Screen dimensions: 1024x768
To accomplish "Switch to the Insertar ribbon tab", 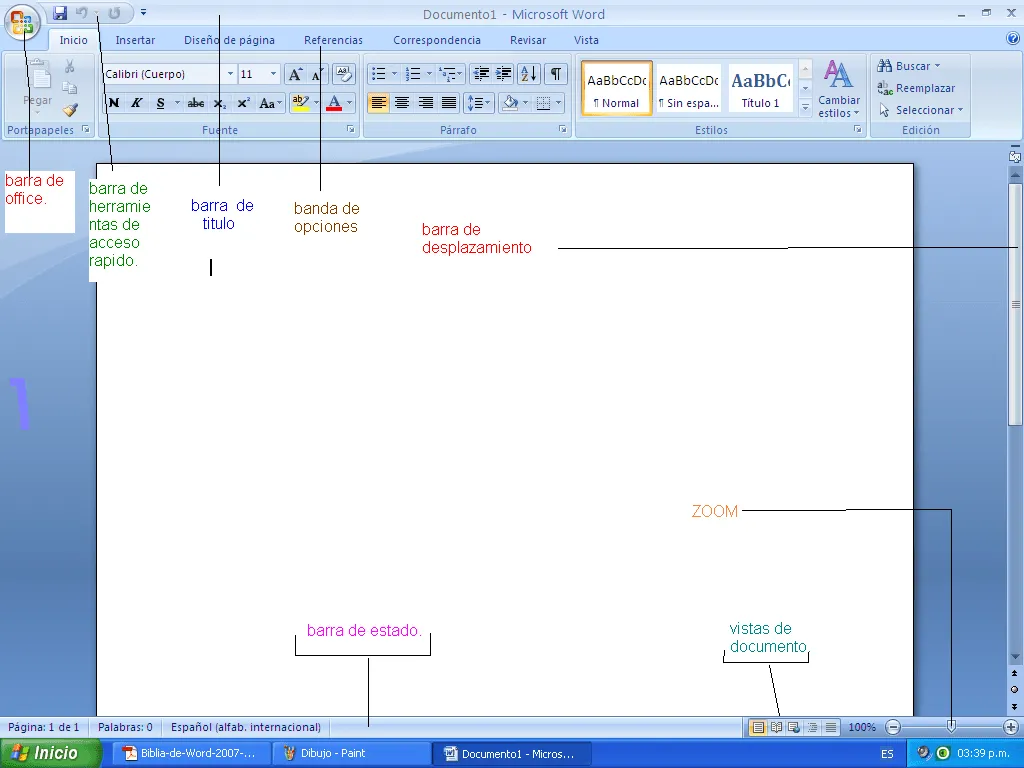I will click(x=135, y=40).
